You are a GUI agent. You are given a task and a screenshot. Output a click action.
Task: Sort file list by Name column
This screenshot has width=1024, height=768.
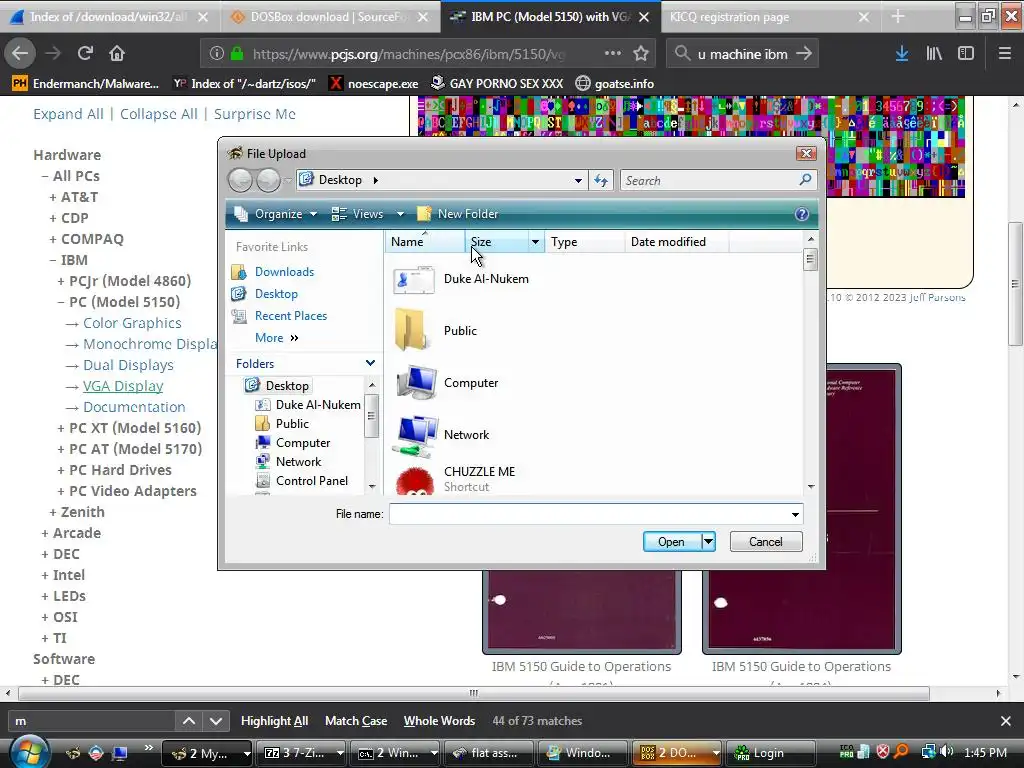point(424,242)
